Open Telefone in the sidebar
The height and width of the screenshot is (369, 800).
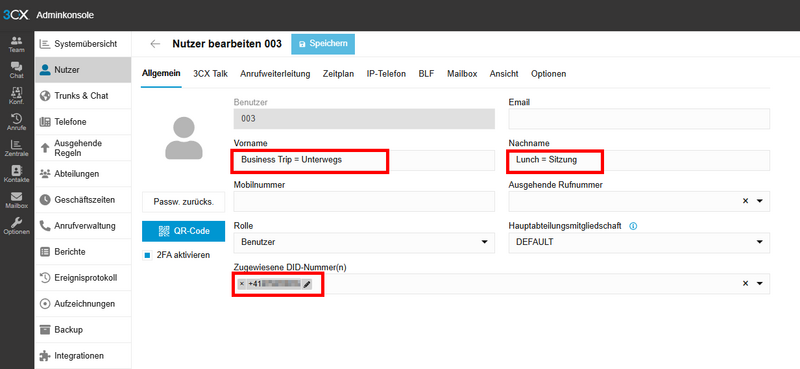tap(83, 122)
